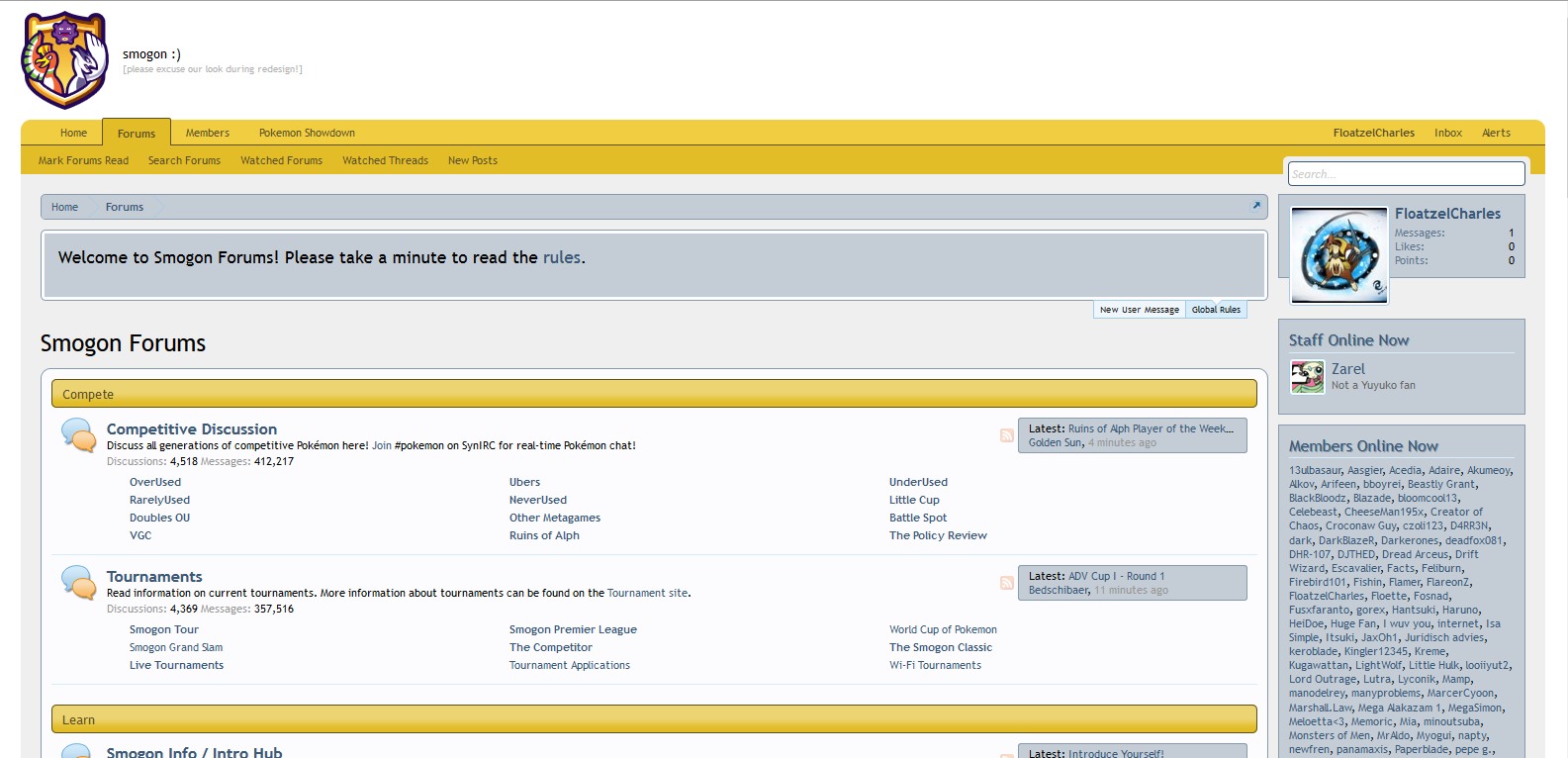Select the Global Rules notice tab
1568x758 pixels.
[x=1216, y=310]
